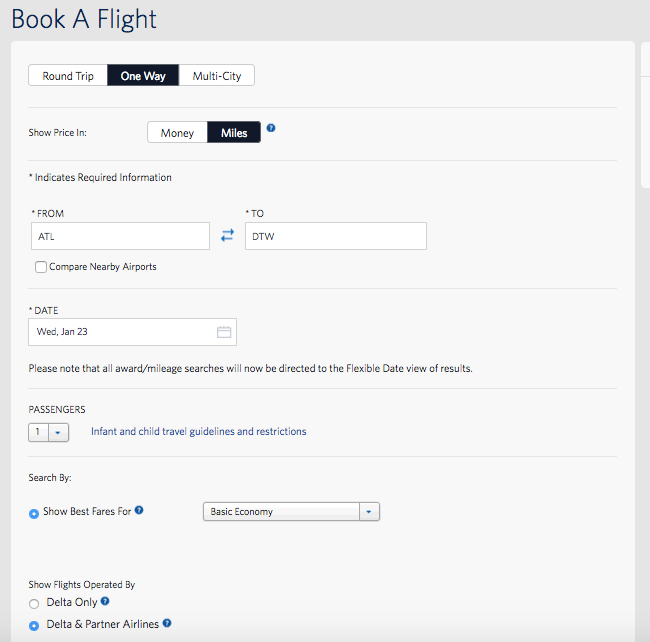Select the Show Best Fares For radio button
This screenshot has width=650, height=642.
35,512
